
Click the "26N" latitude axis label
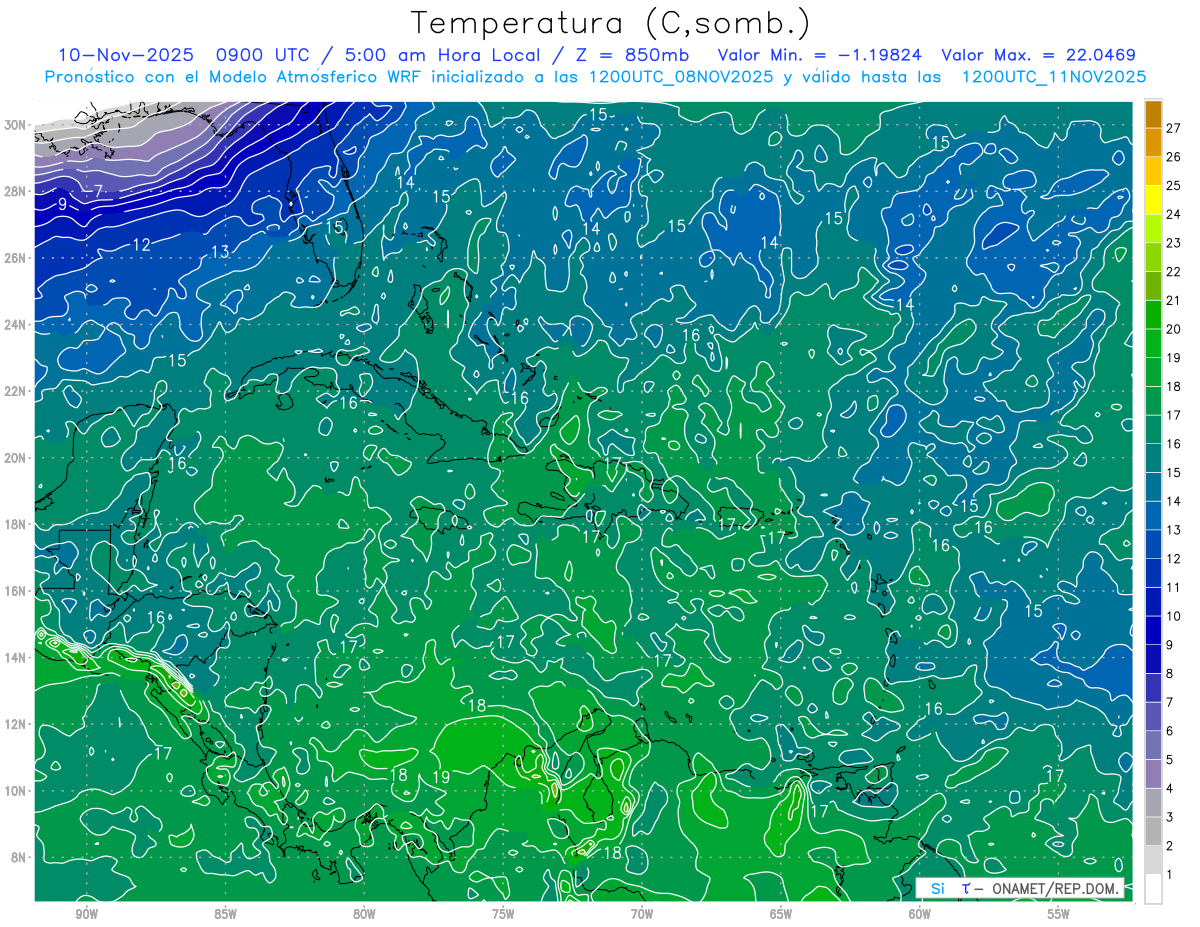[17, 258]
